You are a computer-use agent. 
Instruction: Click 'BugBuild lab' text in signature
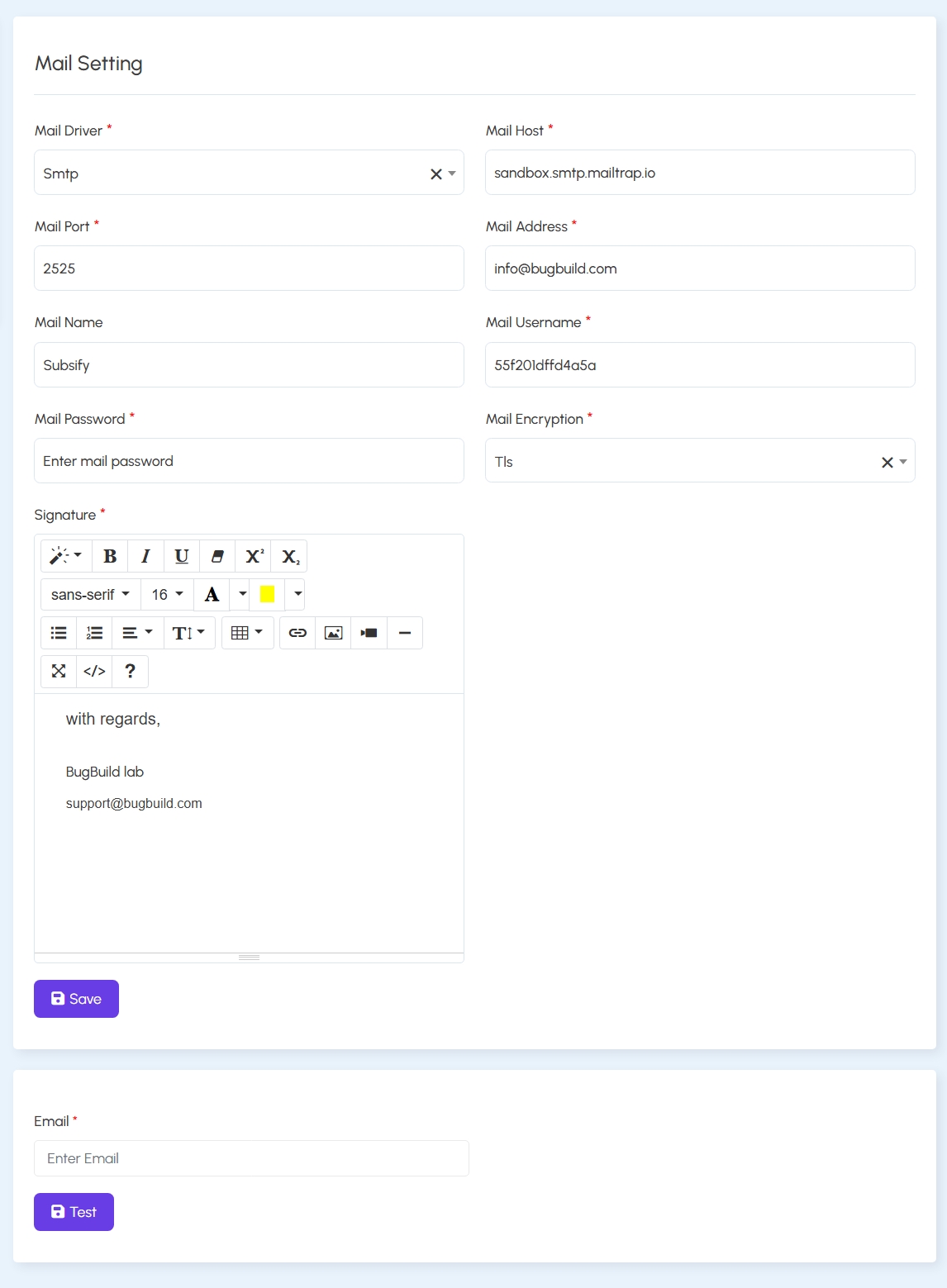[x=105, y=772]
